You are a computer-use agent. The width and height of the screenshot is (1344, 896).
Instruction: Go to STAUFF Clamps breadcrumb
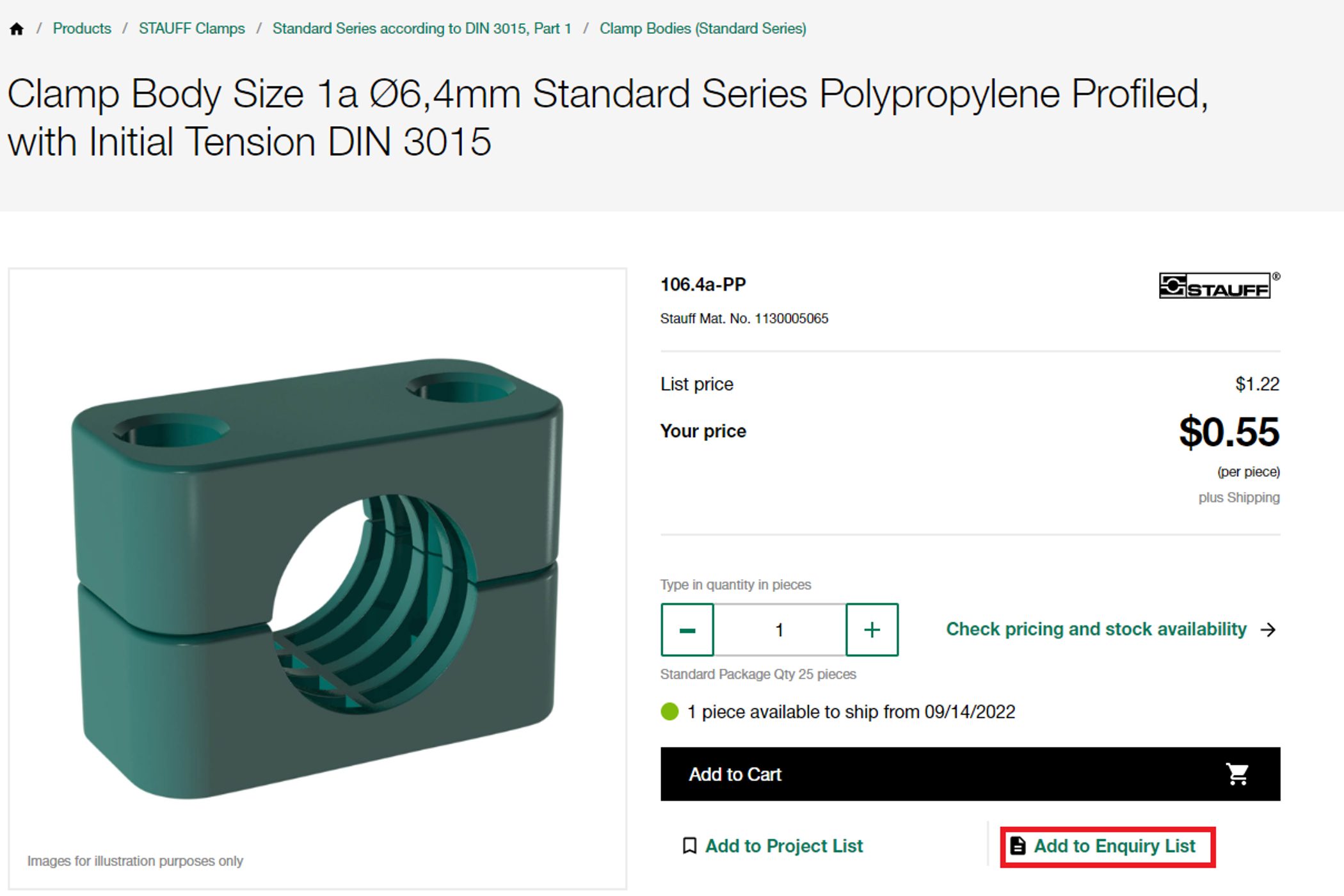point(191,29)
